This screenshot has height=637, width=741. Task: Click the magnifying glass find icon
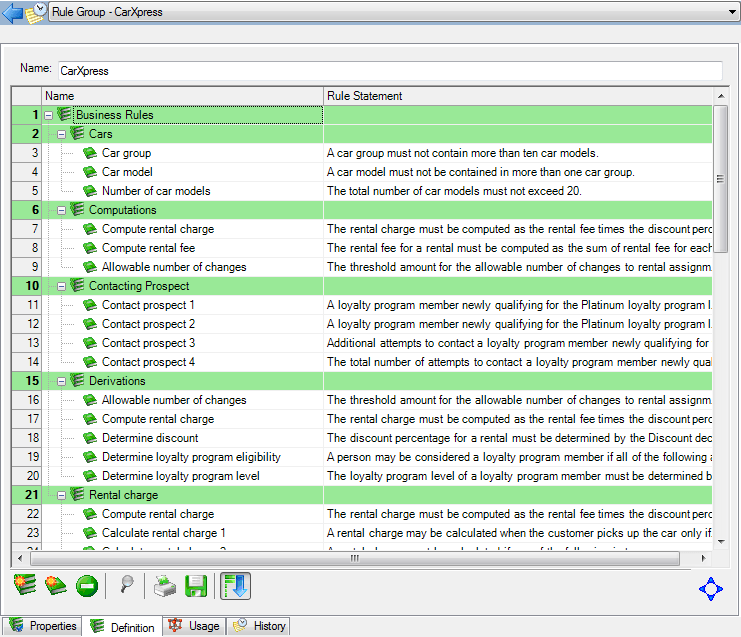pyautogui.click(x=128, y=586)
